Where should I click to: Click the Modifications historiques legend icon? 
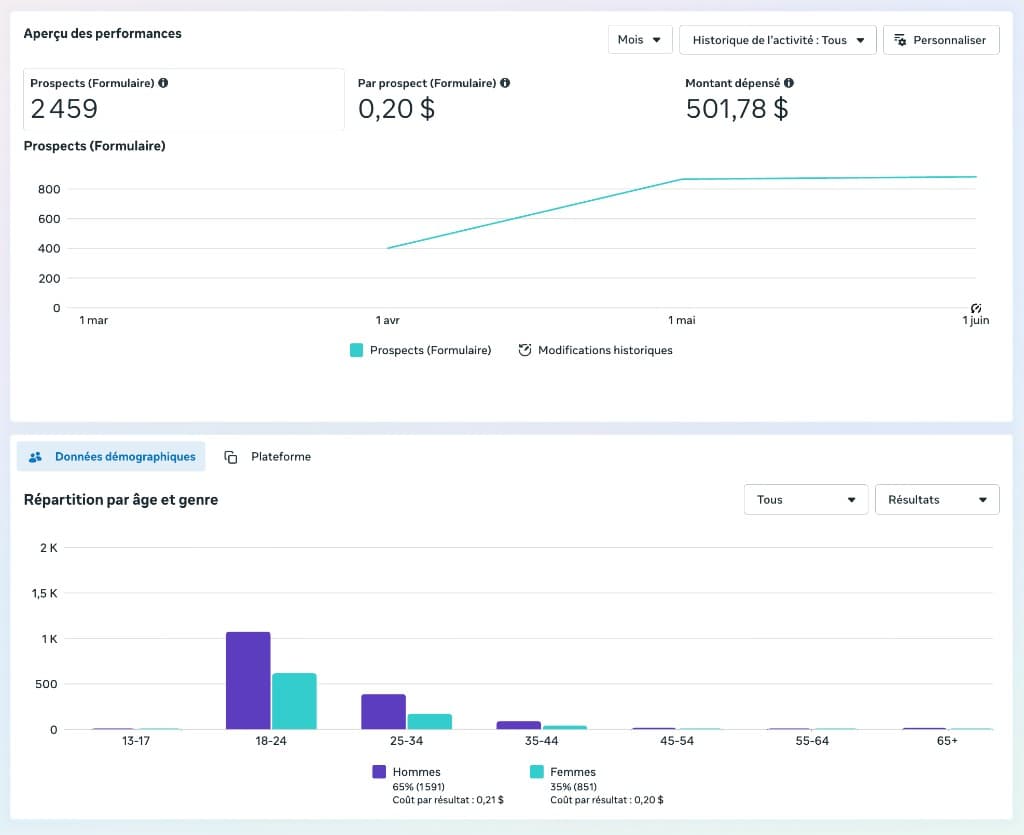click(524, 350)
